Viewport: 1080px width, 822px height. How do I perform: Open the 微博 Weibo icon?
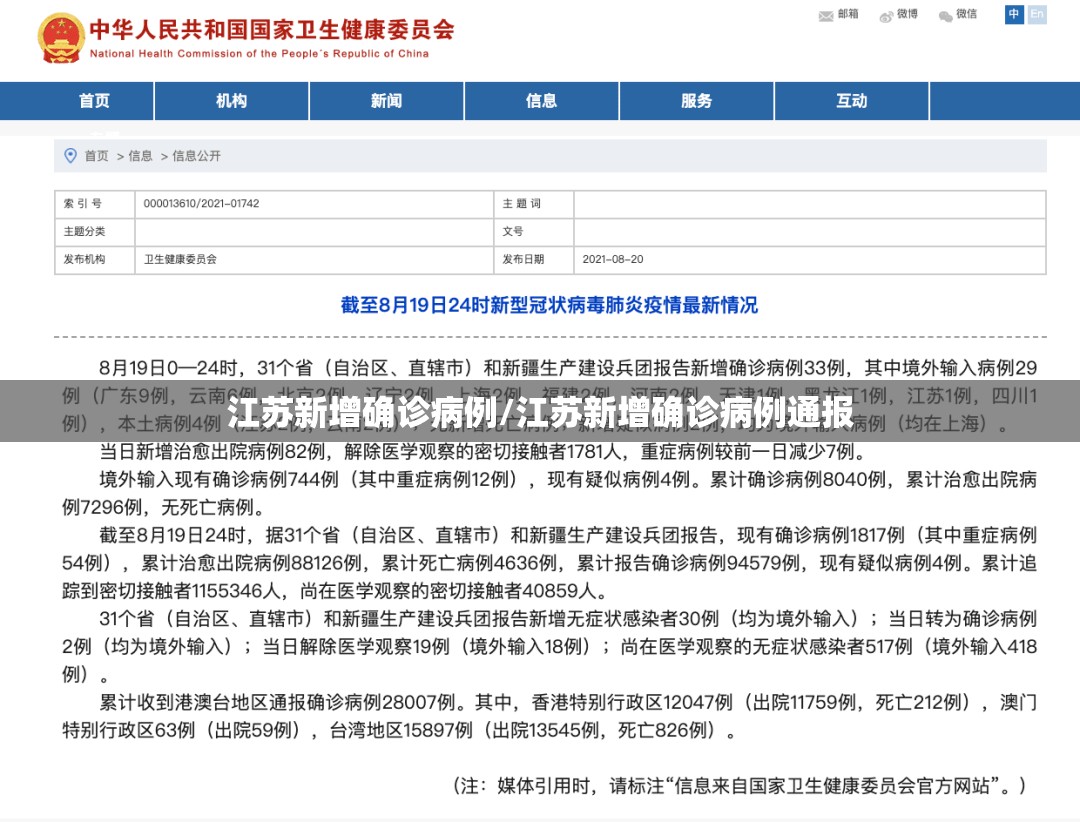click(x=886, y=16)
